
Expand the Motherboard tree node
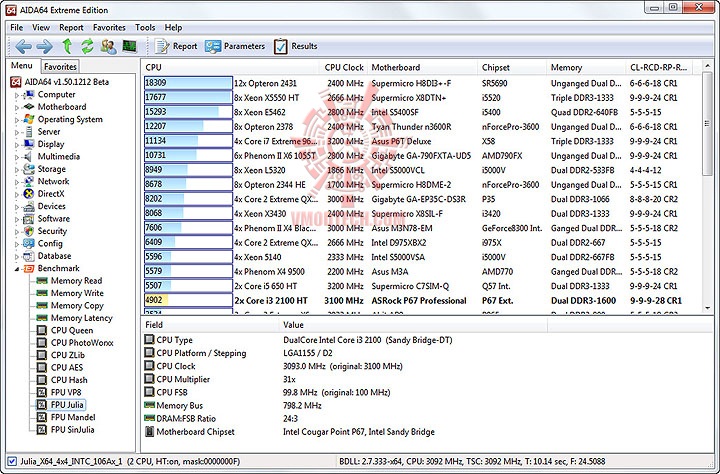pos(17,107)
